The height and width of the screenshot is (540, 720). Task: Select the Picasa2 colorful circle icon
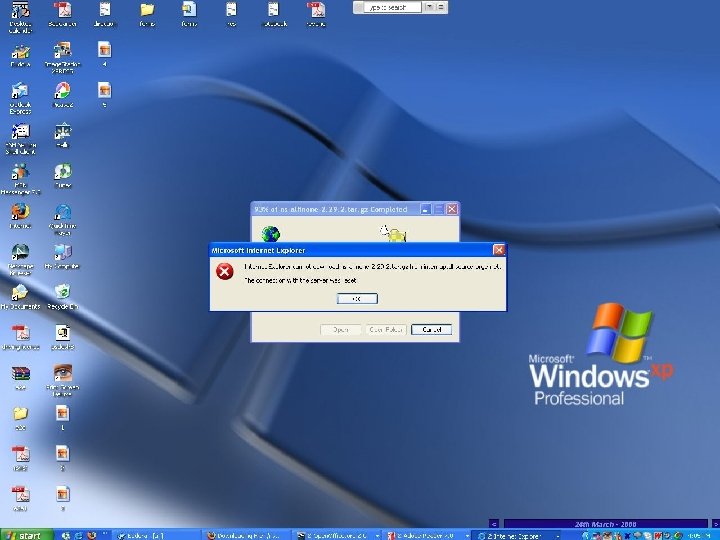click(62, 91)
